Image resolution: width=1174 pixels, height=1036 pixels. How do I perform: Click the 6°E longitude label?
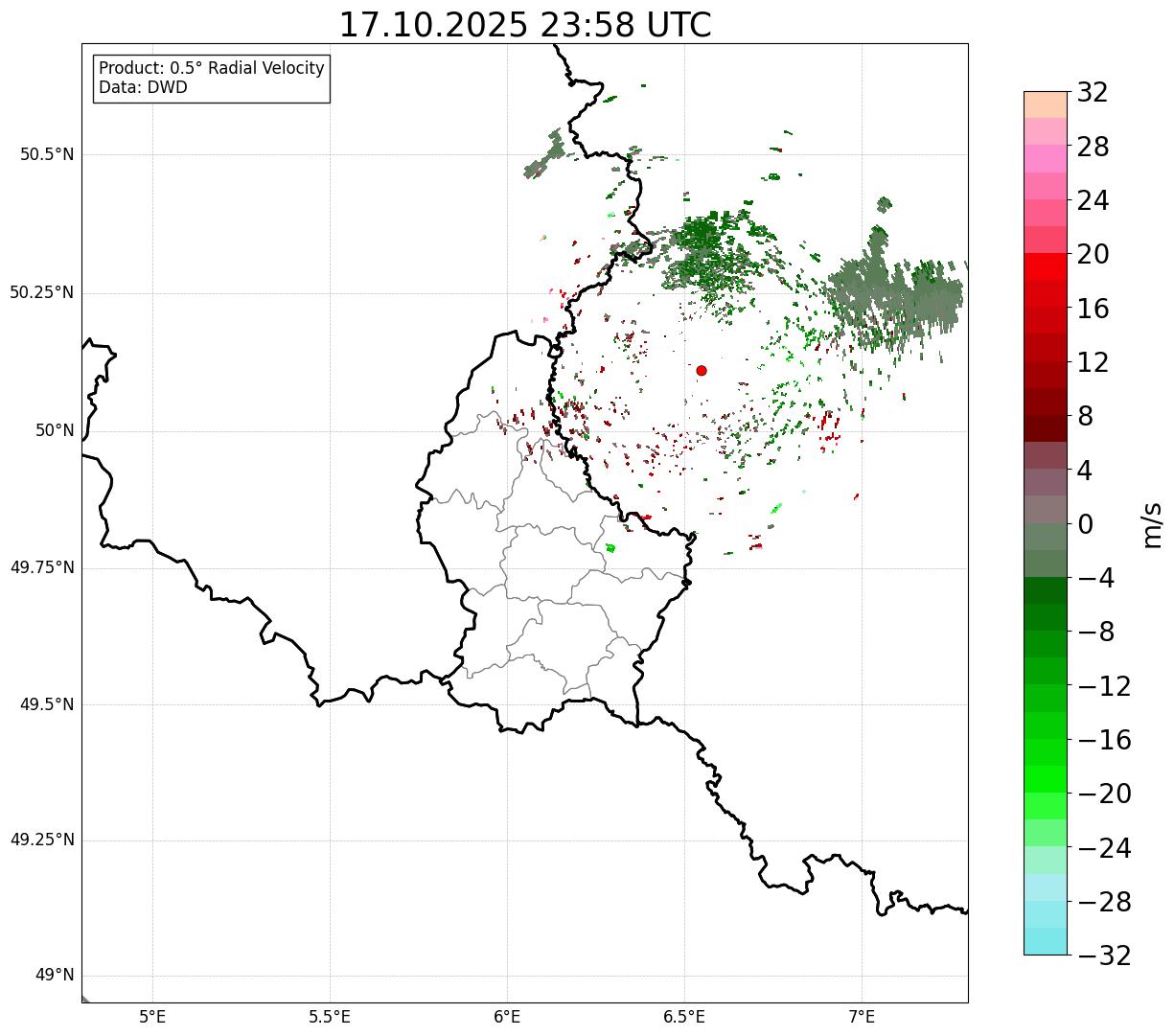click(507, 1017)
